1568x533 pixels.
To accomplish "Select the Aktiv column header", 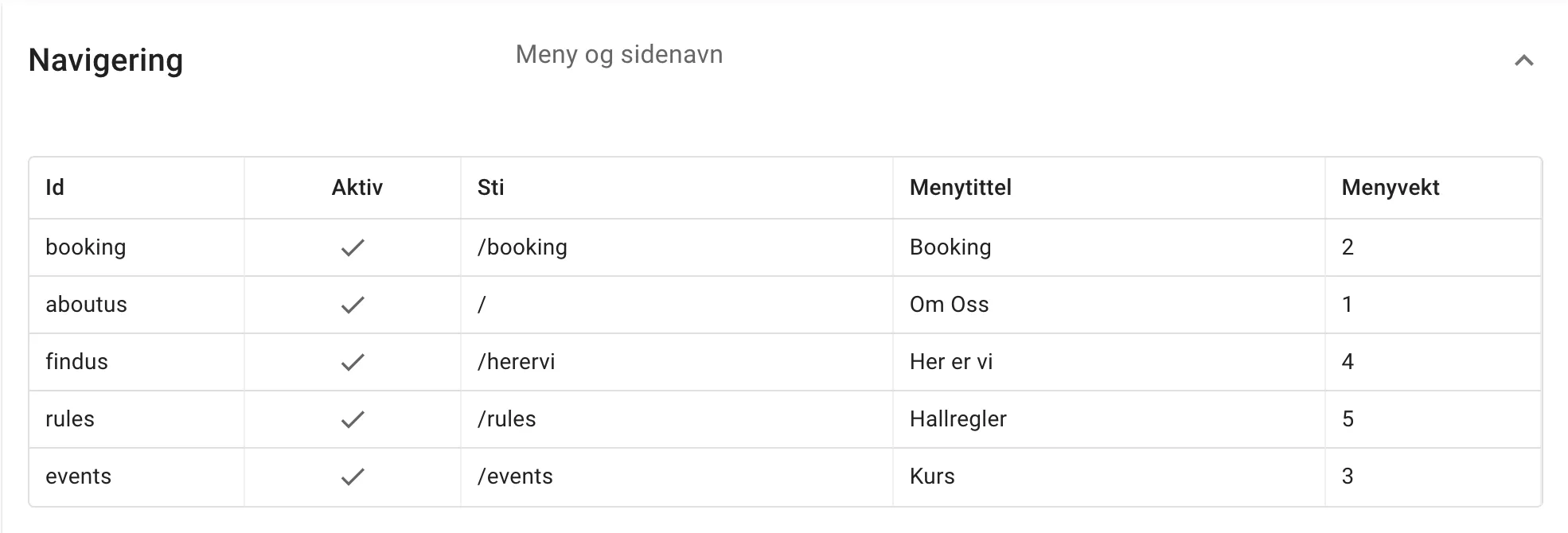I will coord(357,188).
